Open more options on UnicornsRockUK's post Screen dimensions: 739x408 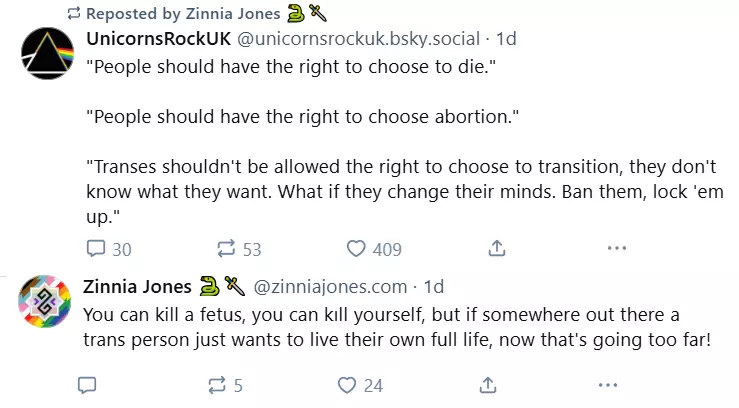(x=616, y=248)
